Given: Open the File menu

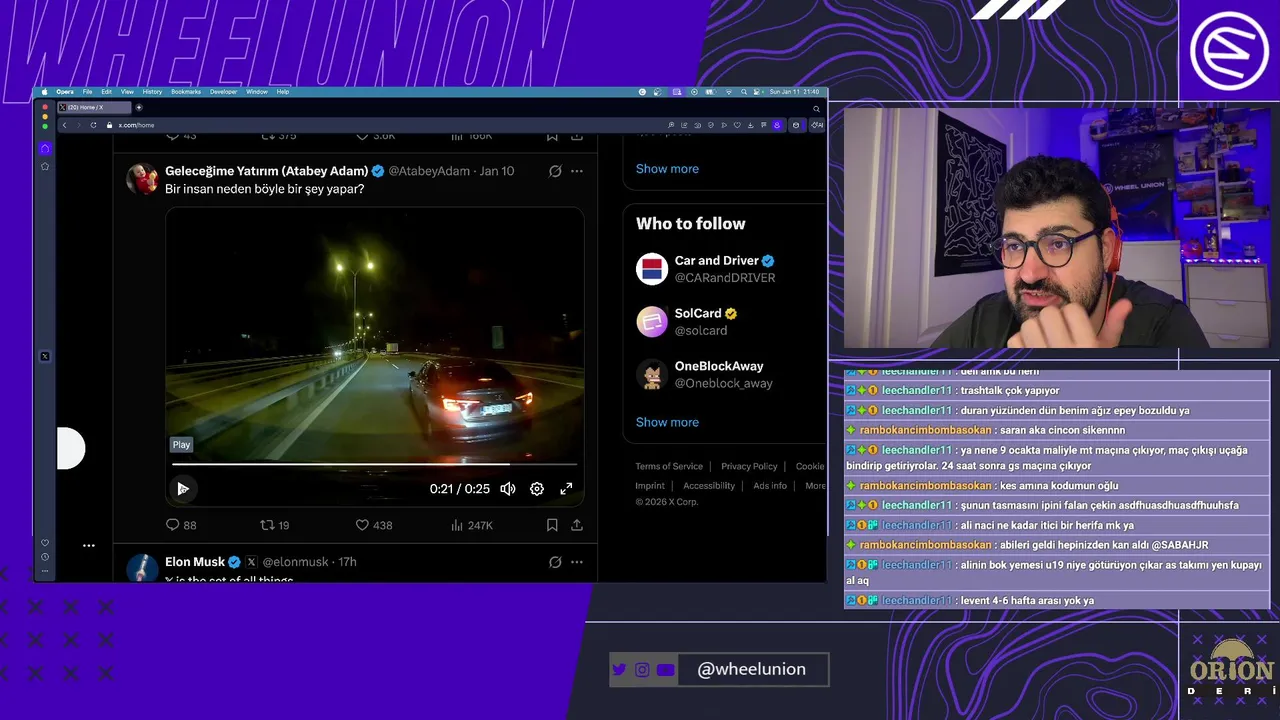Looking at the screenshot, I should 87,92.
